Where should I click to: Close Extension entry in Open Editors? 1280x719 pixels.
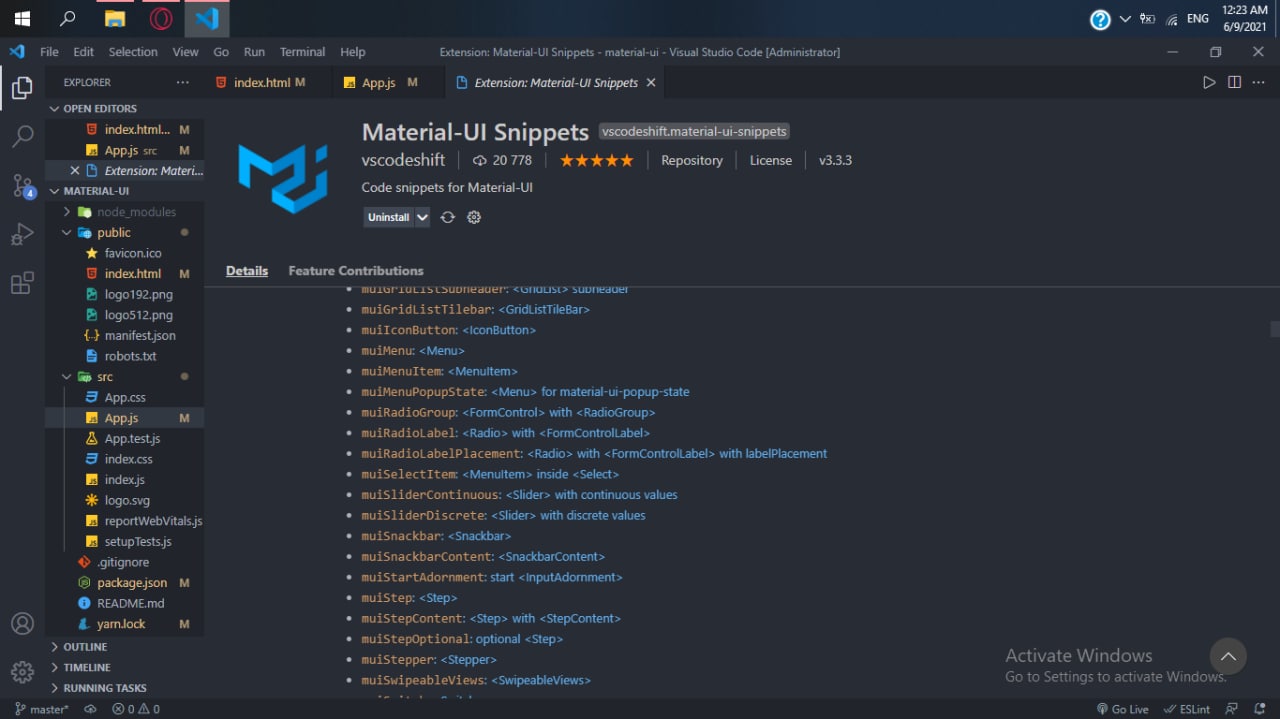click(x=74, y=171)
